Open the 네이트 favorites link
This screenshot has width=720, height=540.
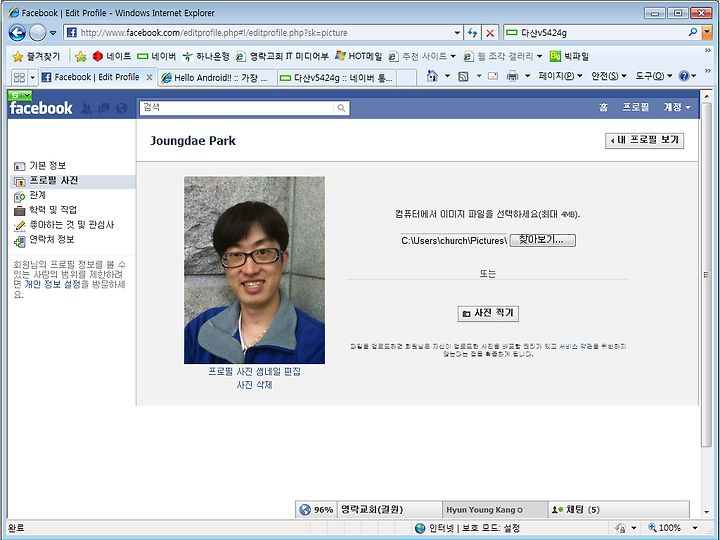(112, 56)
